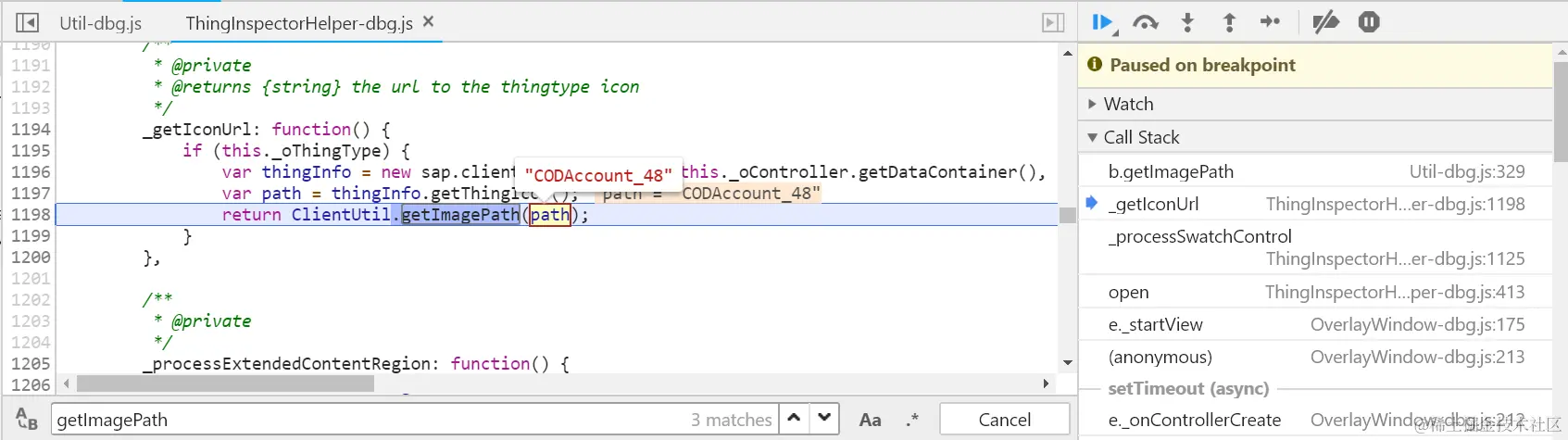This screenshot has width=1568, height=440.
Task: Click the highlighted path variable on line 1198
Action: (x=549, y=214)
